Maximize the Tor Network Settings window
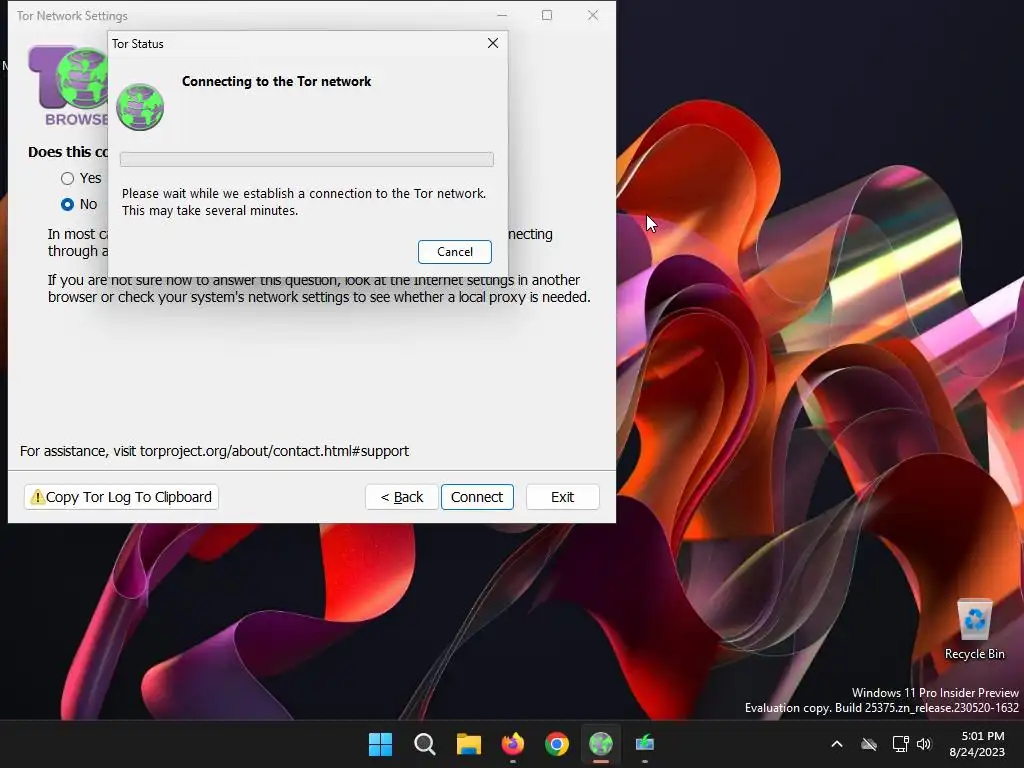This screenshot has height=768, width=1024. click(x=547, y=15)
